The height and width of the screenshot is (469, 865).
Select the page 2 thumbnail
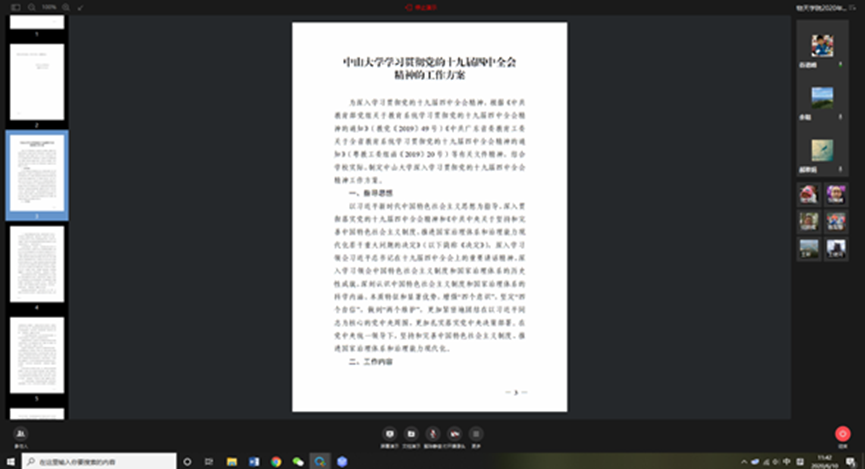point(37,83)
